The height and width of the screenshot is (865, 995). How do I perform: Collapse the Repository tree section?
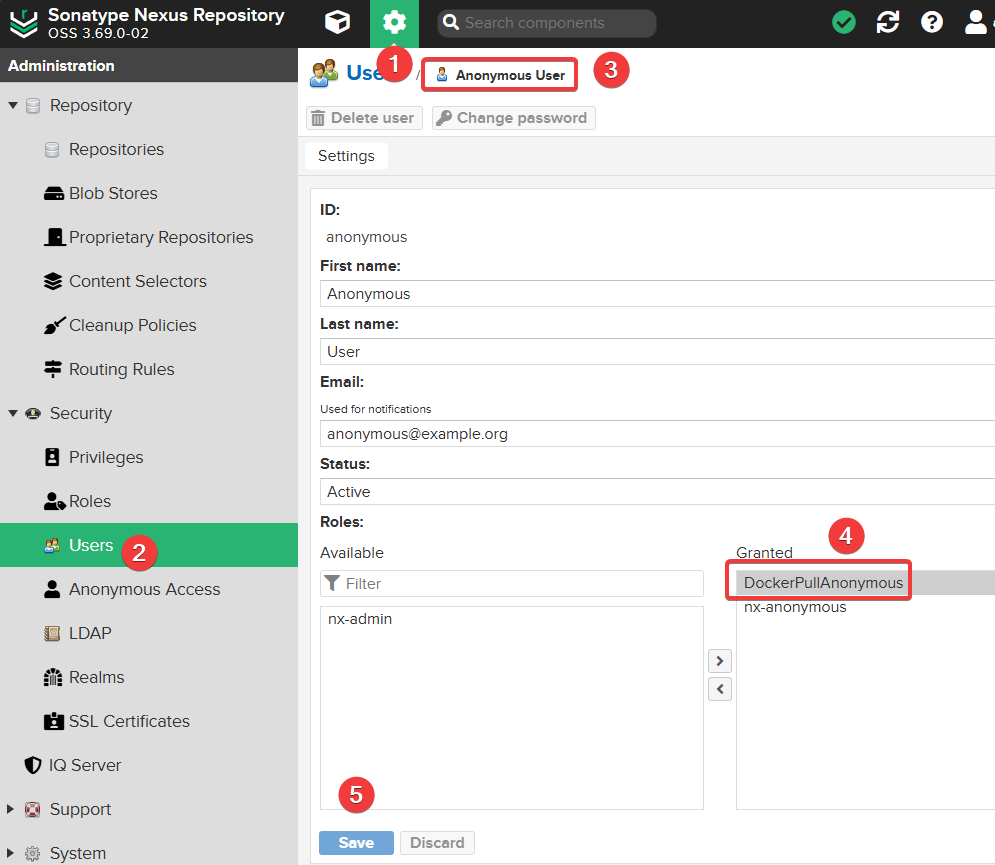pos(13,106)
